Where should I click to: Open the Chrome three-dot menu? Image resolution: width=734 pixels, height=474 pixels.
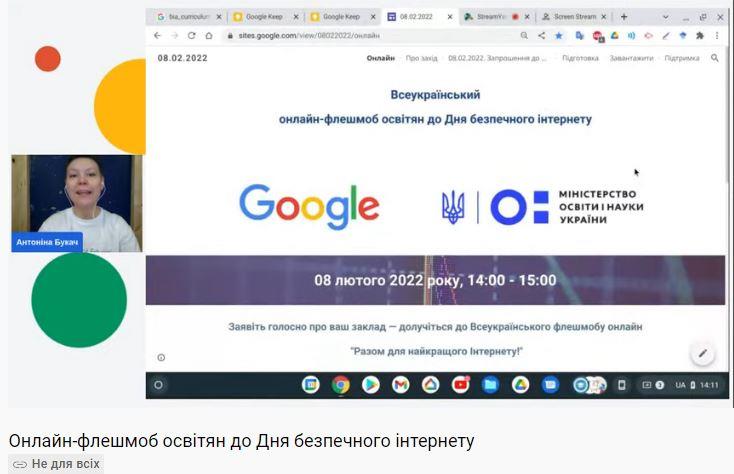(717, 36)
